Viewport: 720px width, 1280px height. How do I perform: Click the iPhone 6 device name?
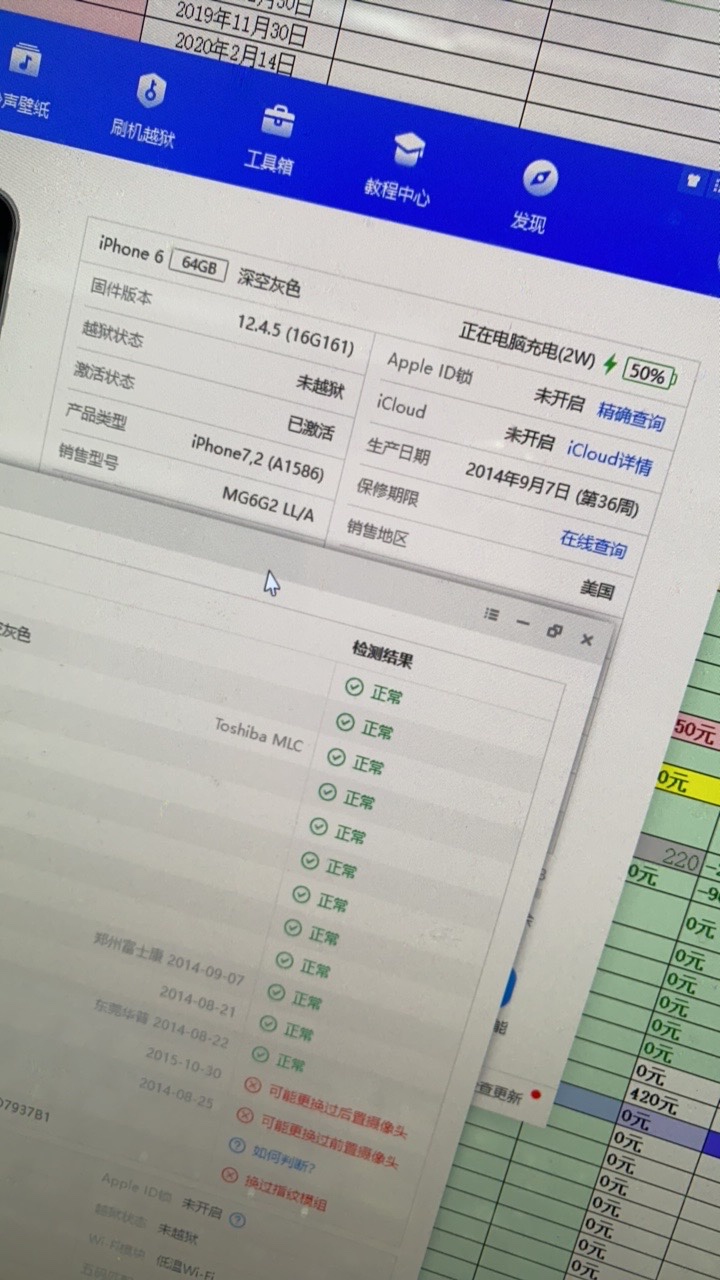(131, 248)
